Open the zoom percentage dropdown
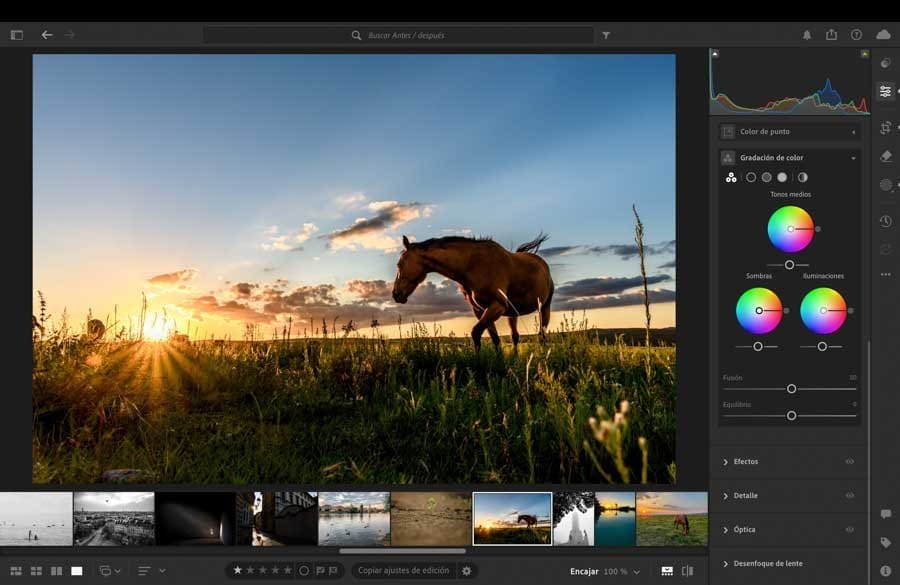The width and height of the screenshot is (900, 585). tap(636, 571)
